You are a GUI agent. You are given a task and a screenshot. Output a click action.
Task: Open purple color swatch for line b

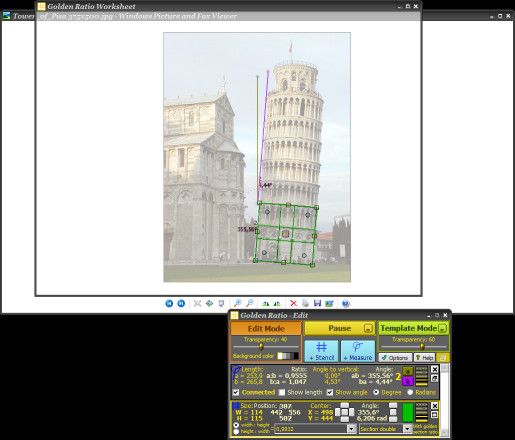(408, 381)
